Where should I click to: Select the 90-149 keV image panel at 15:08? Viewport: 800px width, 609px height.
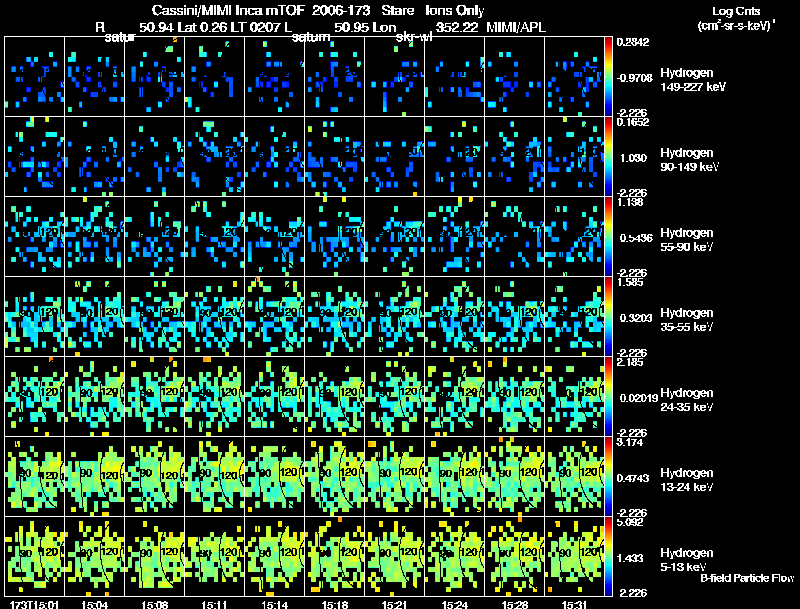coord(155,157)
